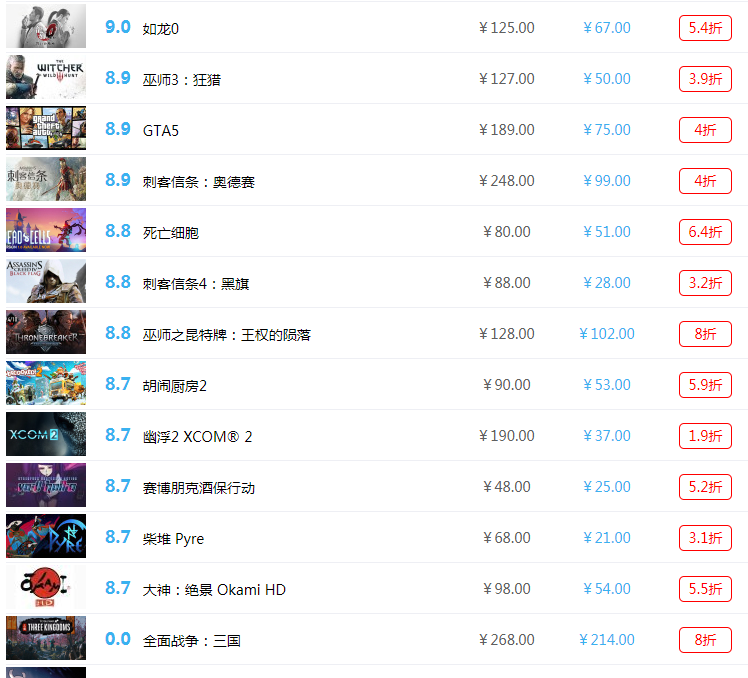Click the Okami HD logo thumbnail
This screenshot has width=748, height=678.
[x=46, y=587]
